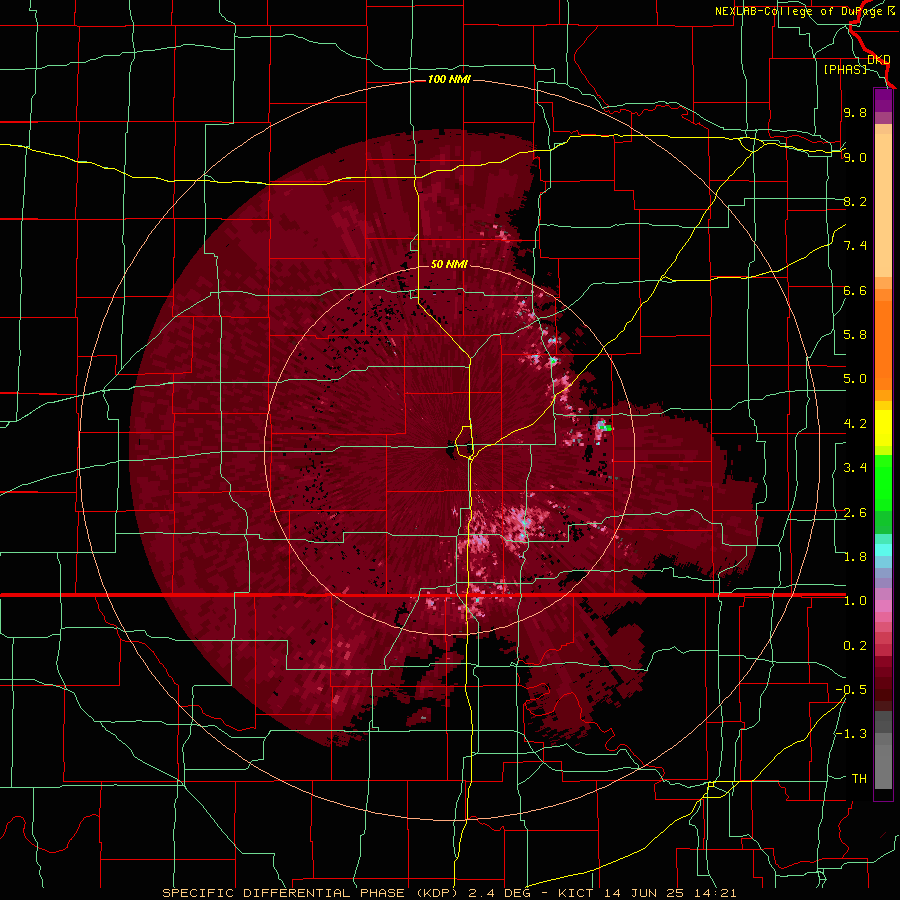The height and width of the screenshot is (900, 900).
Task: Click the 1.8 scale label
Action: click(855, 557)
